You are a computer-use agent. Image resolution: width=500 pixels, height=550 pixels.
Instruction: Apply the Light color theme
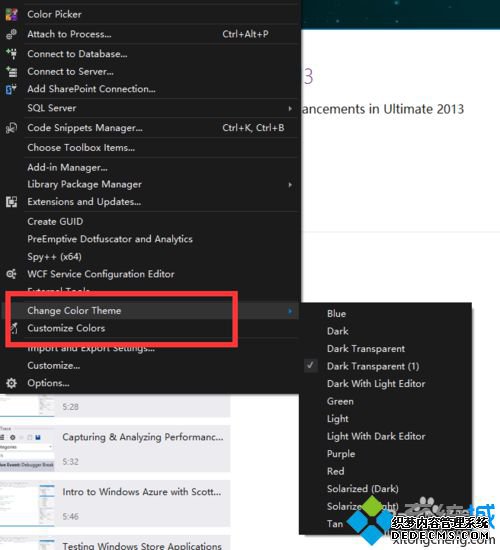tap(338, 419)
